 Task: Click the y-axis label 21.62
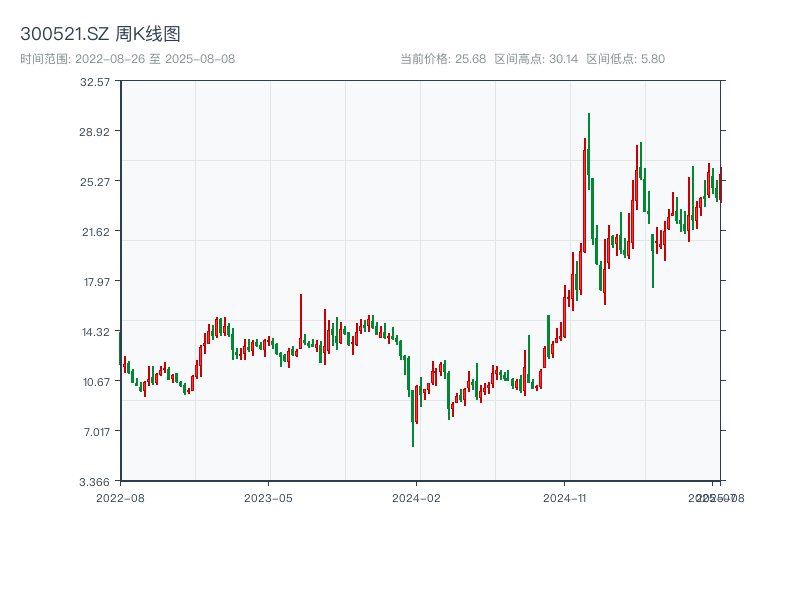click(96, 232)
